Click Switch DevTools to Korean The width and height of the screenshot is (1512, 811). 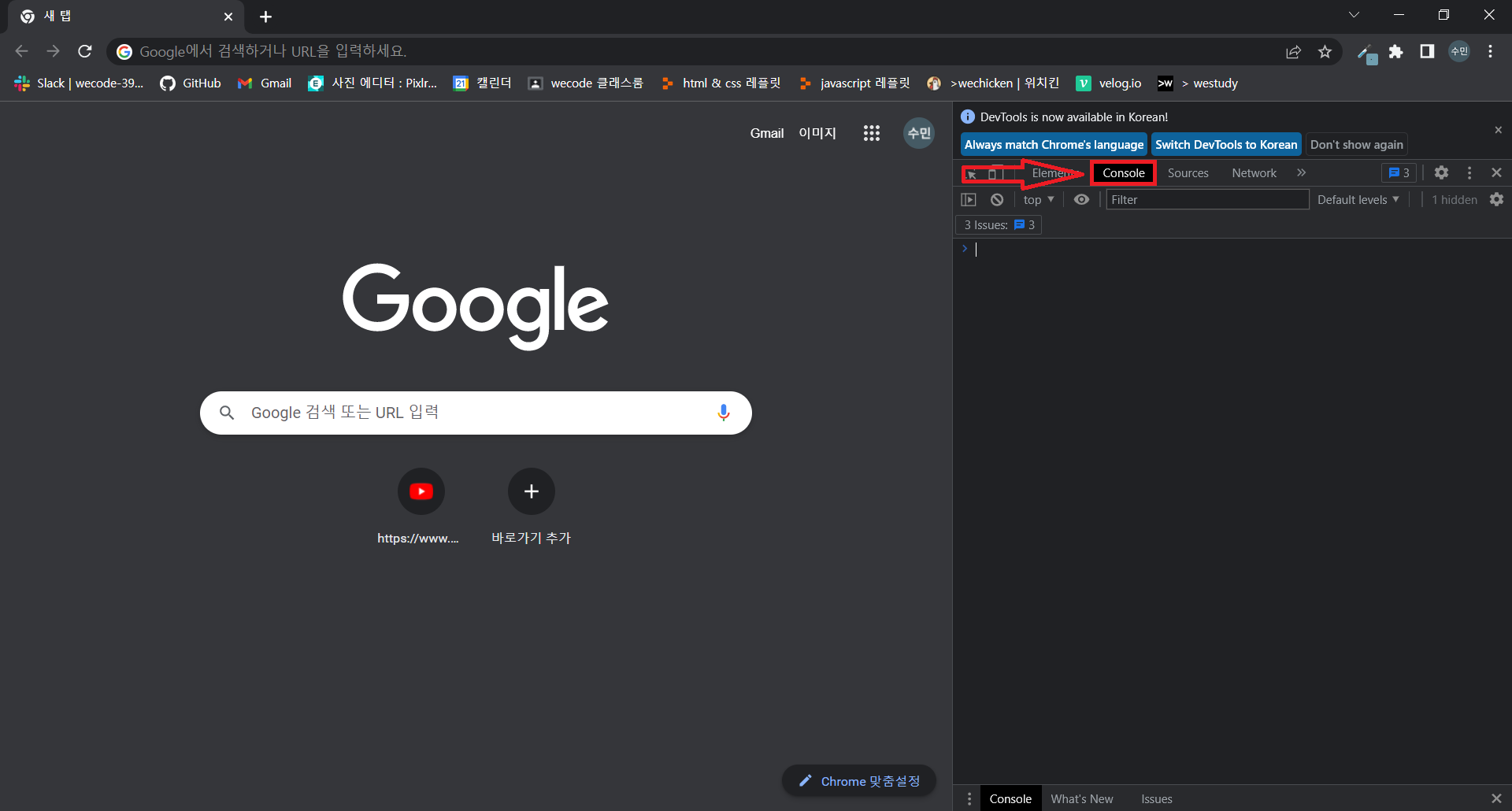tap(1226, 145)
